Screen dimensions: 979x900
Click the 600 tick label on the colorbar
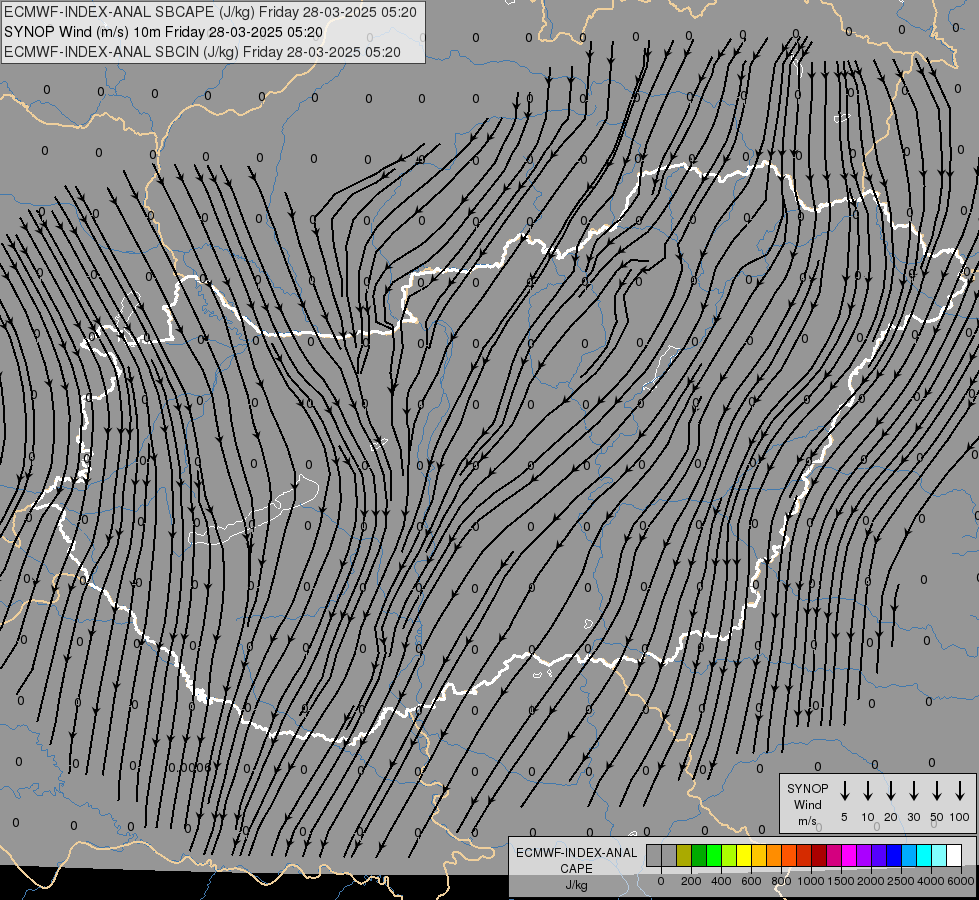click(x=751, y=881)
